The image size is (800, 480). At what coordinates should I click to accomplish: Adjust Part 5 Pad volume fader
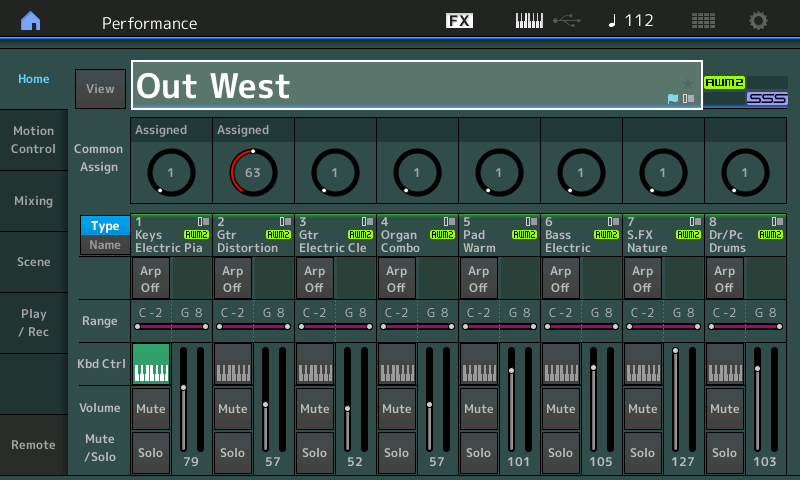click(512, 371)
